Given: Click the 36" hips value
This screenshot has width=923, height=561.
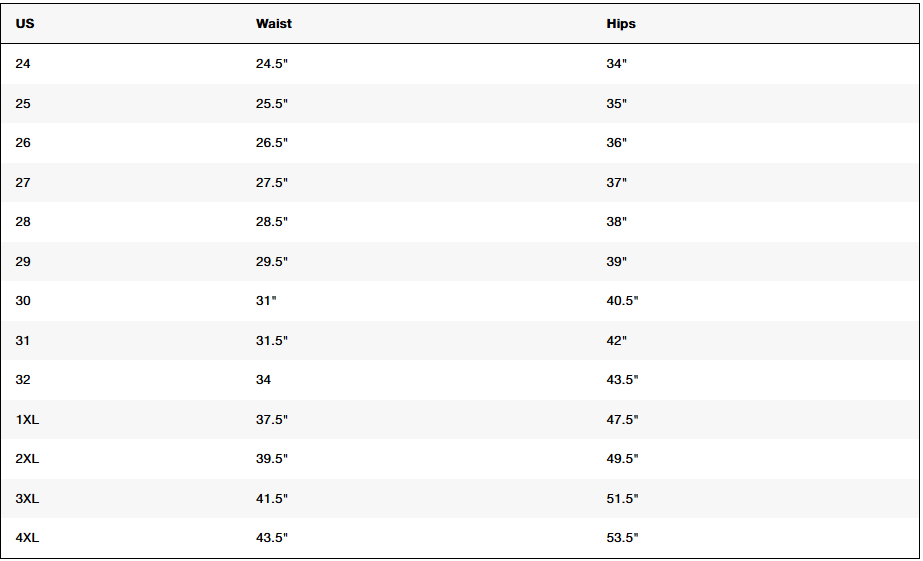Looking at the screenshot, I should pyautogui.click(x=616, y=143).
